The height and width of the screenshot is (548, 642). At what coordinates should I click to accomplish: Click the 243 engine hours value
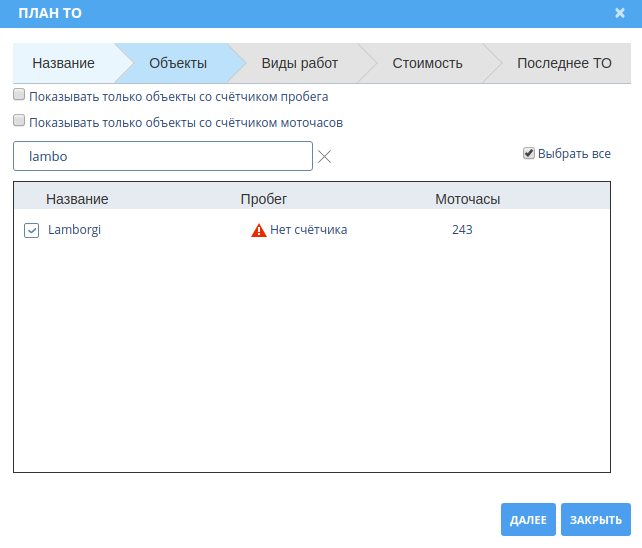(462, 230)
